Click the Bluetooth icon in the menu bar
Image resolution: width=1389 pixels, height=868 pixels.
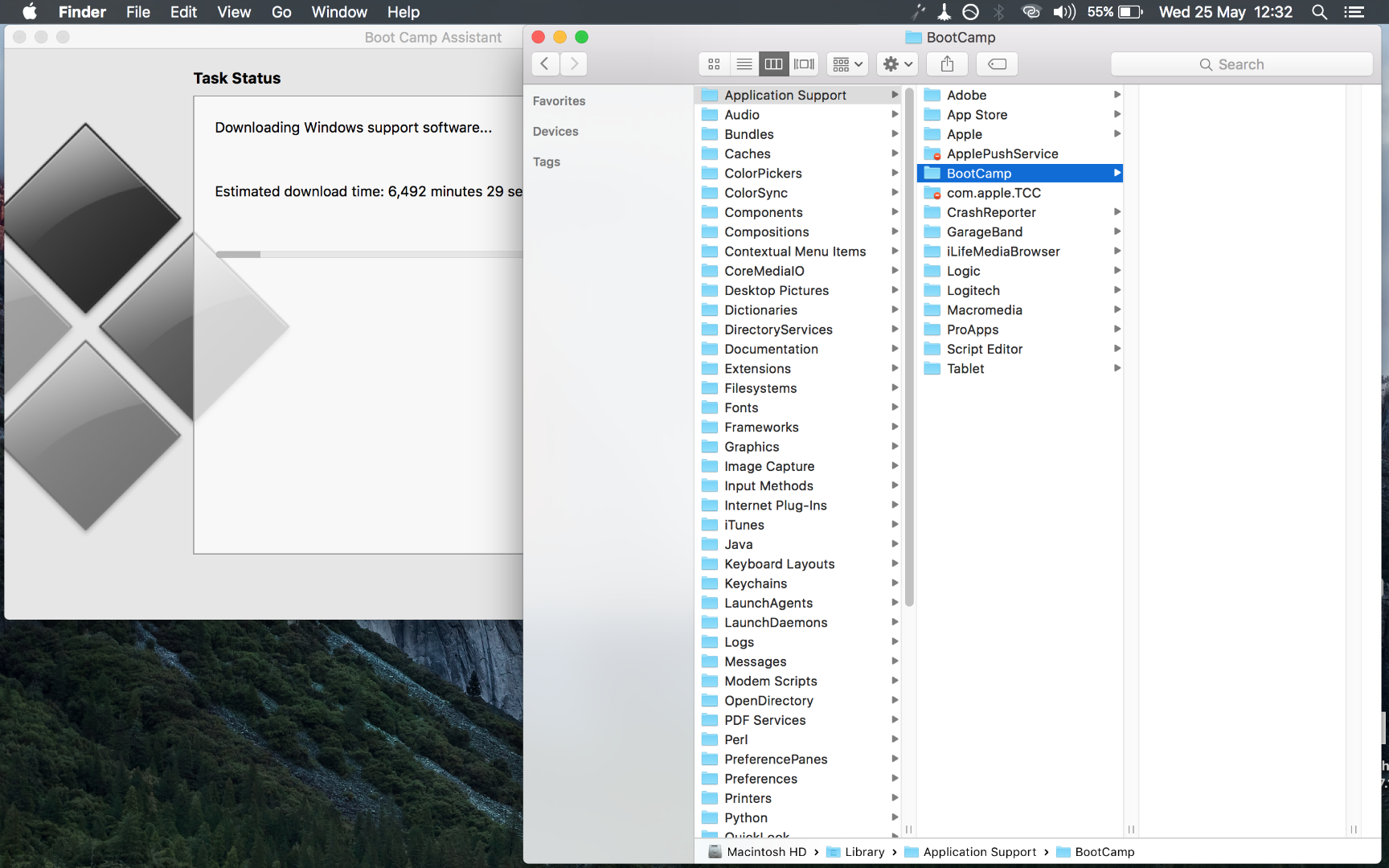point(999,12)
